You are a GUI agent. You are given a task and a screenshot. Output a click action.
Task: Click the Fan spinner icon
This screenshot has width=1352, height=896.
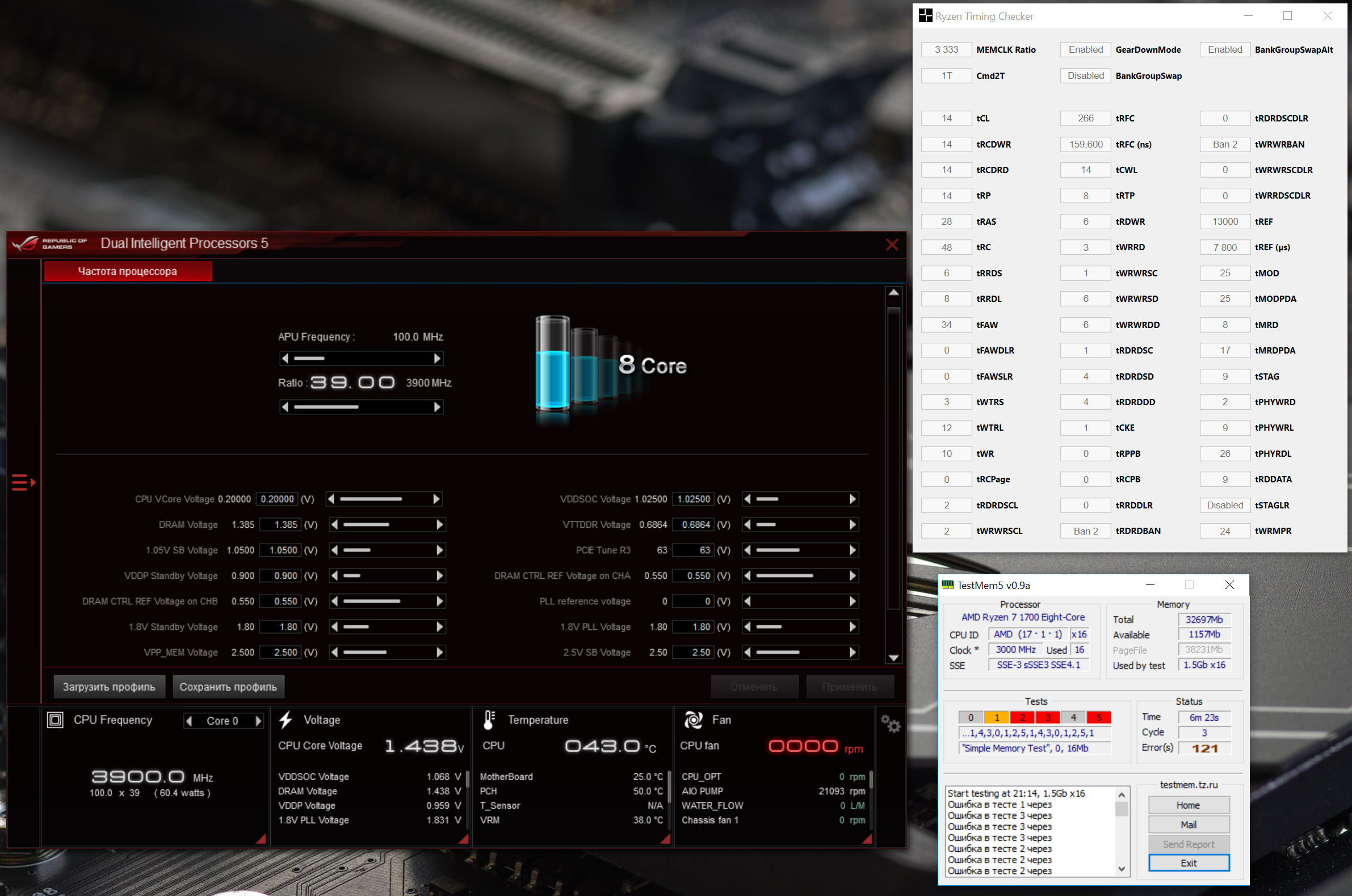693,720
